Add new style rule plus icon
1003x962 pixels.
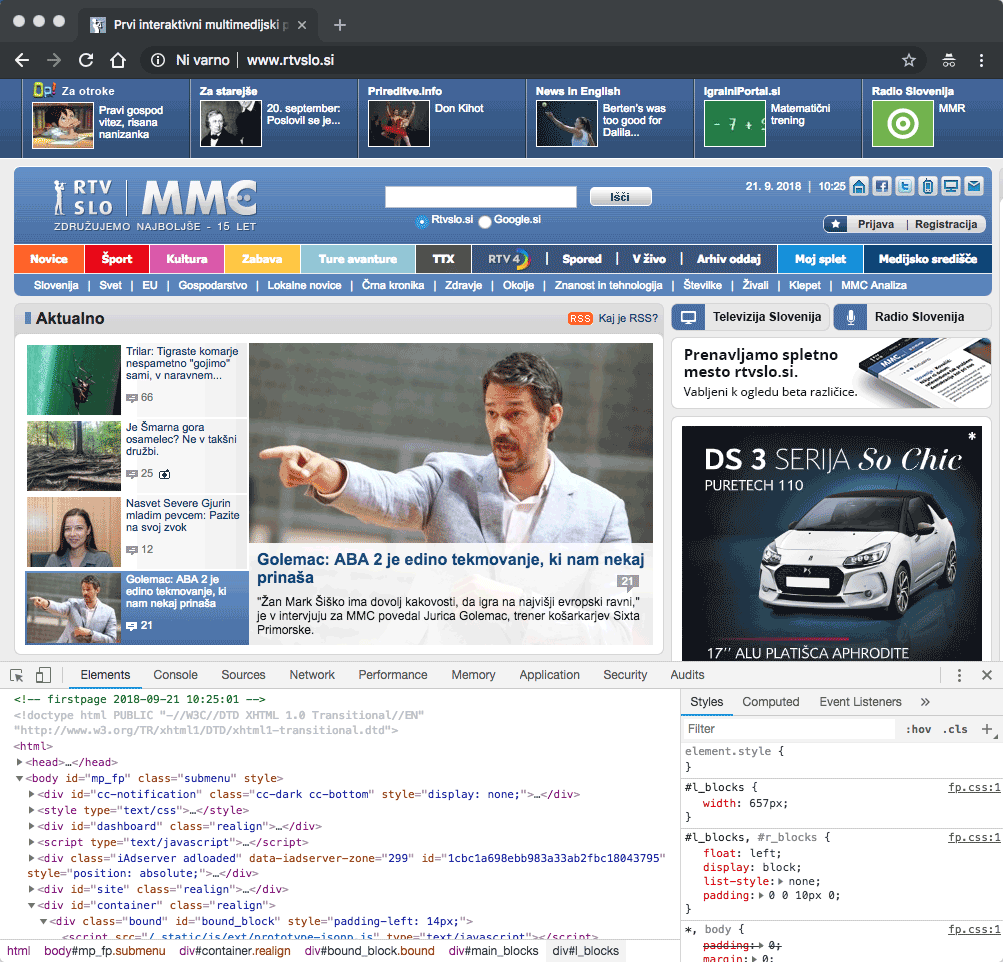coord(986,729)
